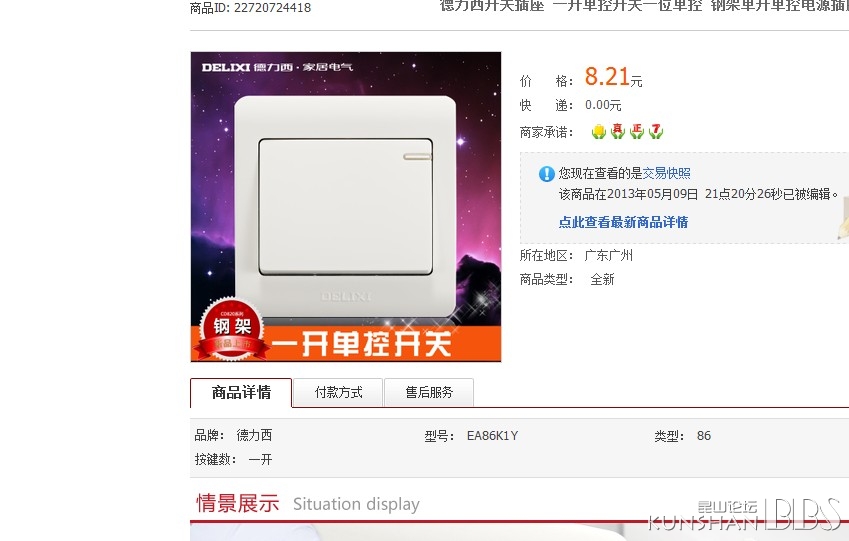Viewport: 849px width, 541px height.
Task: Click the product ID 22720724418
Action: coord(272,8)
